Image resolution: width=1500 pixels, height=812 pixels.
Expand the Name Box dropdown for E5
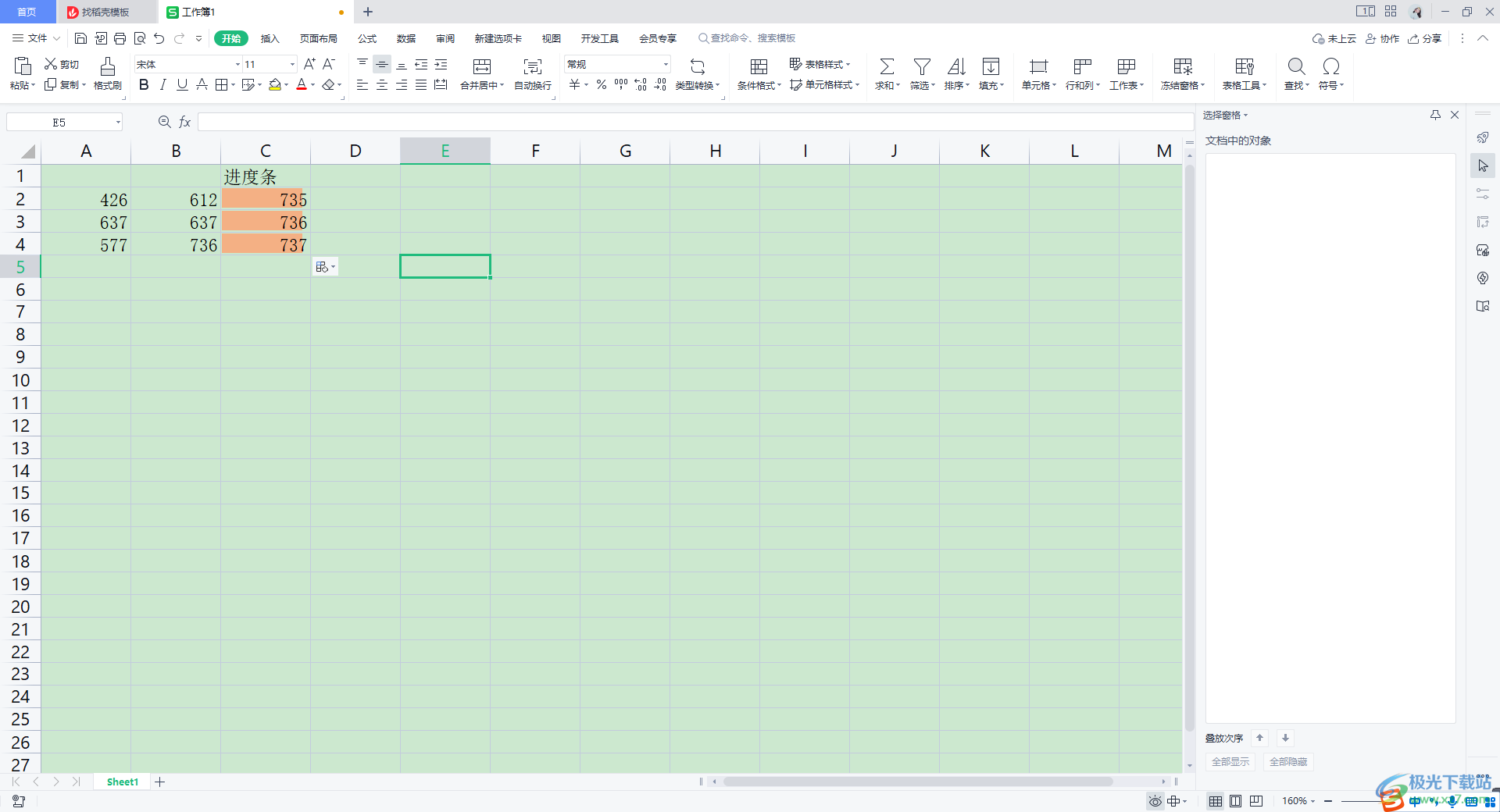pyautogui.click(x=118, y=122)
